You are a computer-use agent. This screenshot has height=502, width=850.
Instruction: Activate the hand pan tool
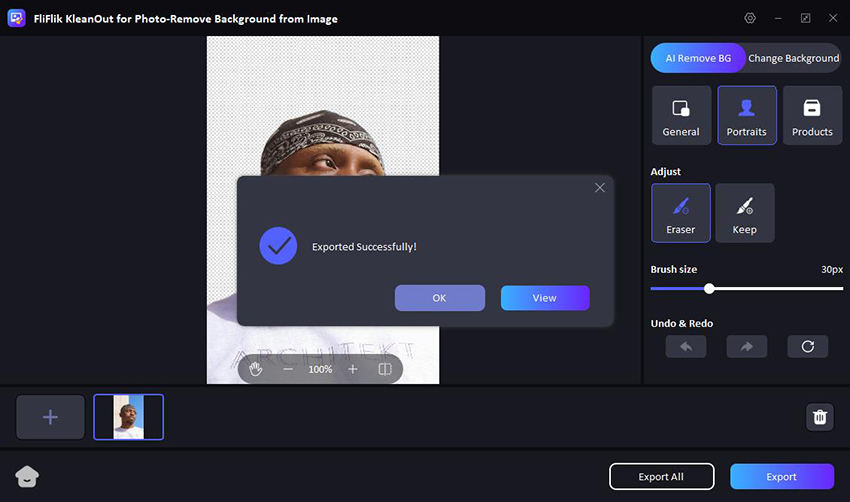256,369
